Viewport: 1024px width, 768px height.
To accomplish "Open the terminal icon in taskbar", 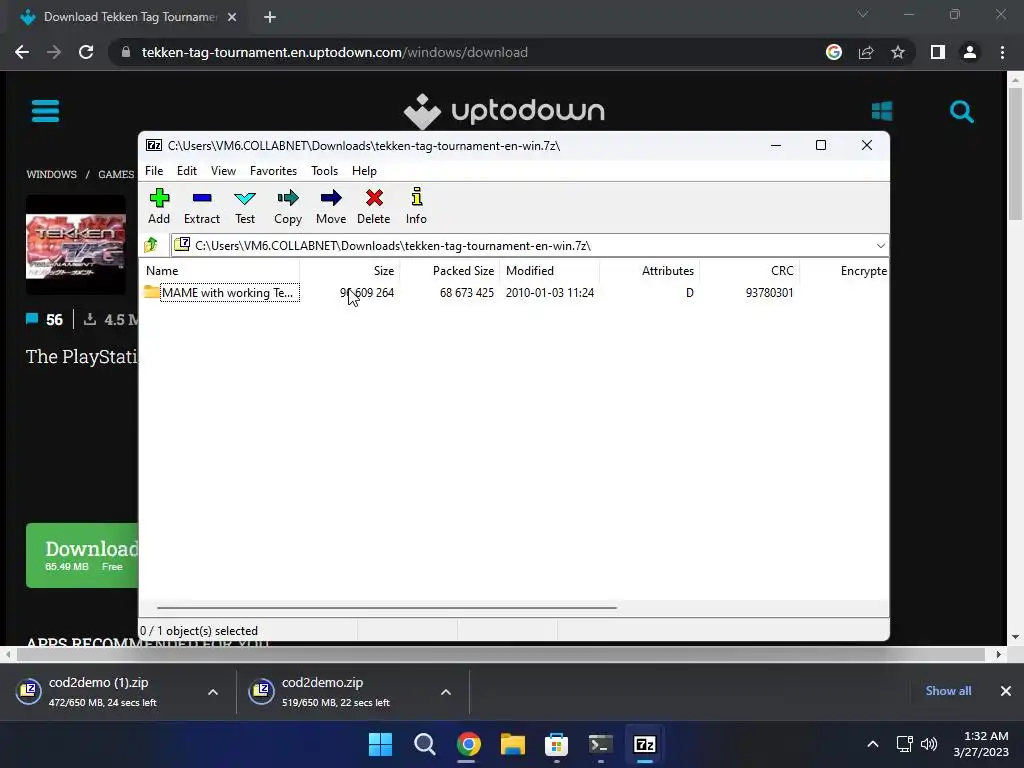I will [600, 744].
